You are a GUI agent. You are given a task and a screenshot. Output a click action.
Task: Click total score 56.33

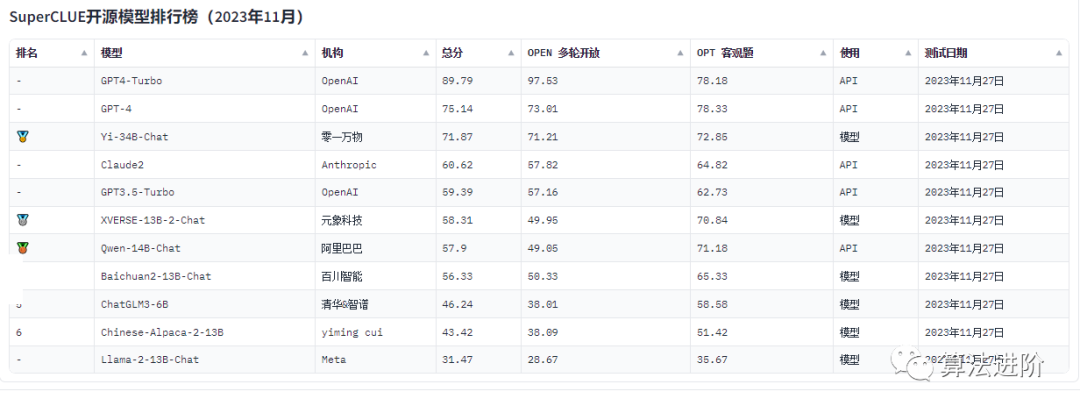(x=457, y=276)
